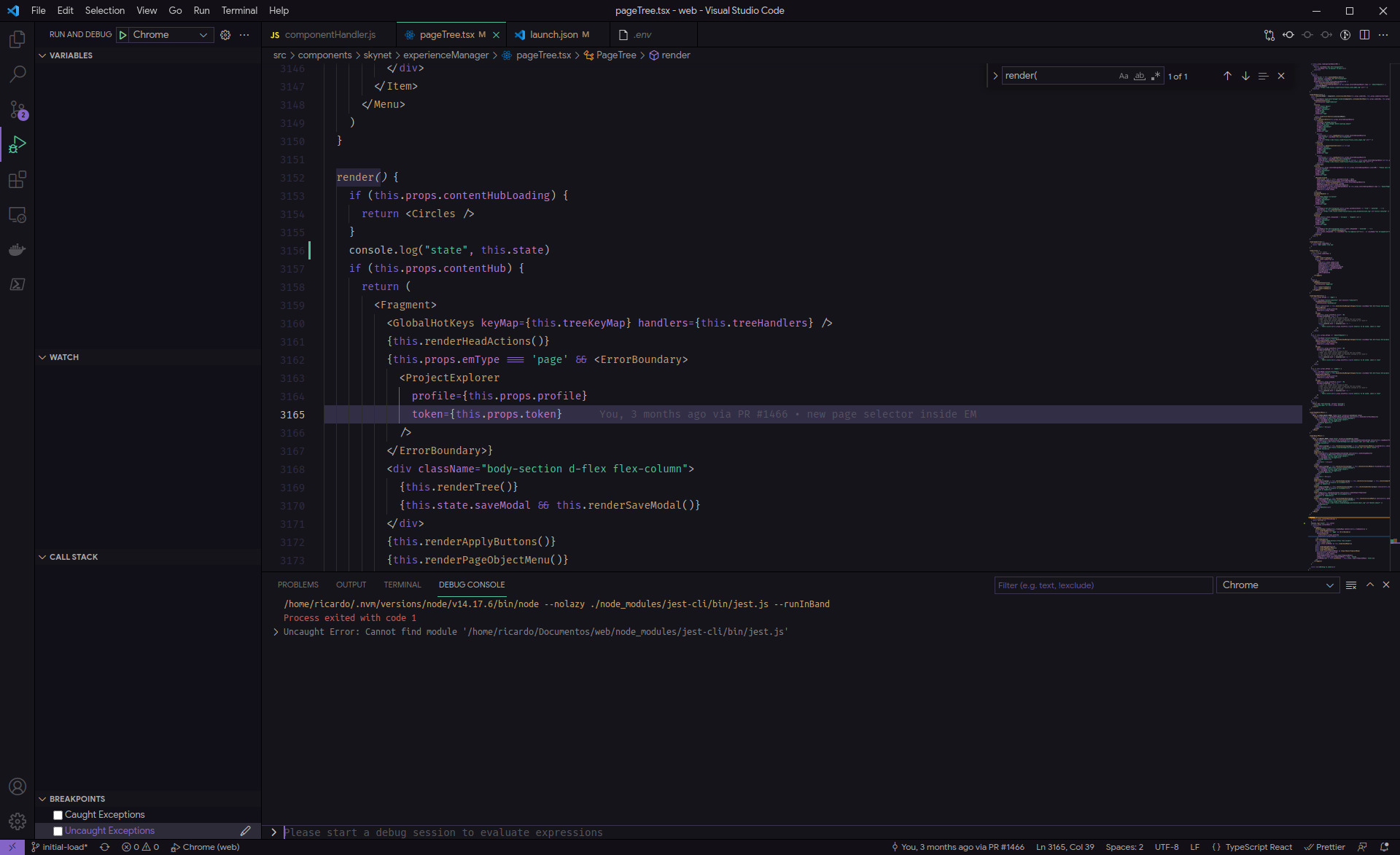Expand the Uncaught Error console entry

(276, 632)
